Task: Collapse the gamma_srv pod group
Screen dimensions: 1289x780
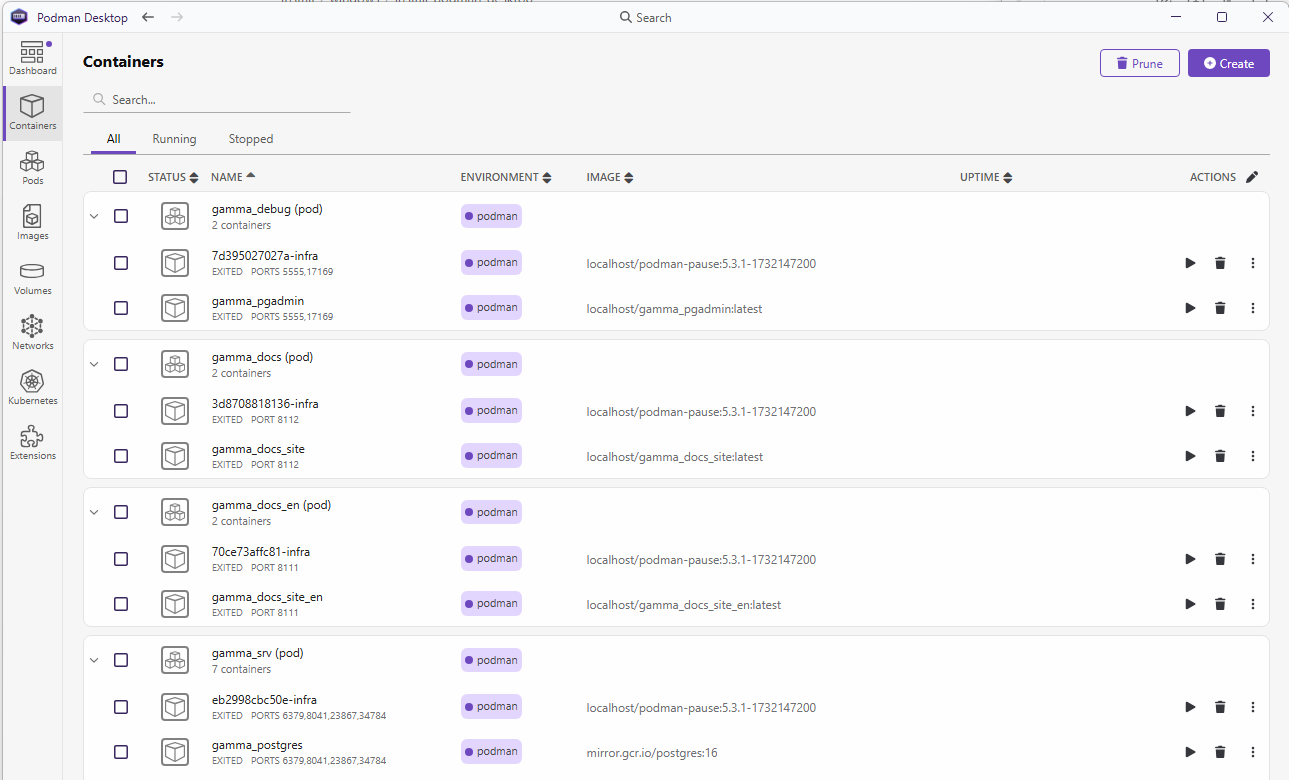Action: [x=95, y=660]
